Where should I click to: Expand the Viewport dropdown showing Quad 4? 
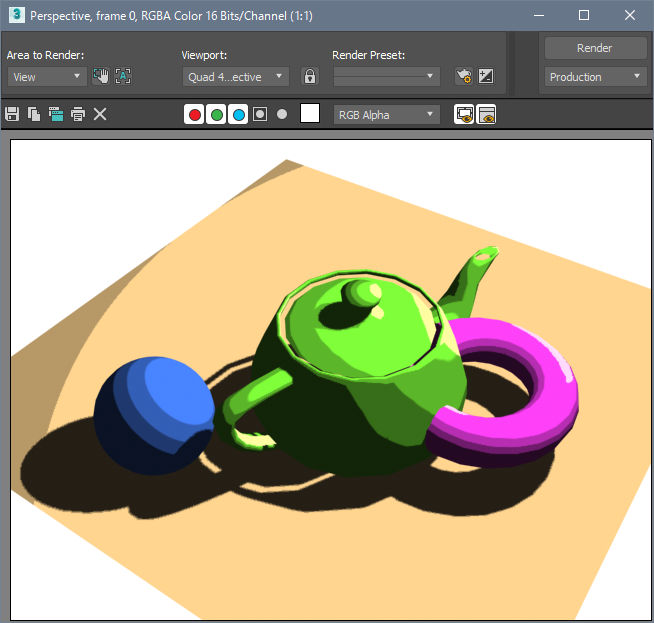click(x=236, y=76)
